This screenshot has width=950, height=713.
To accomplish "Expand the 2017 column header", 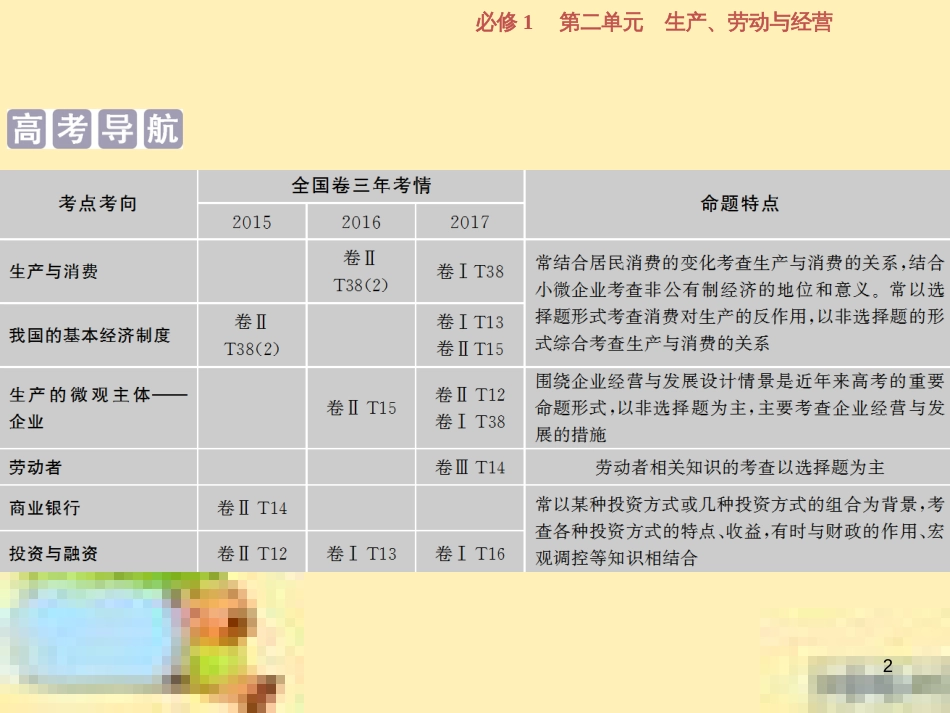I will click(469, 222).
